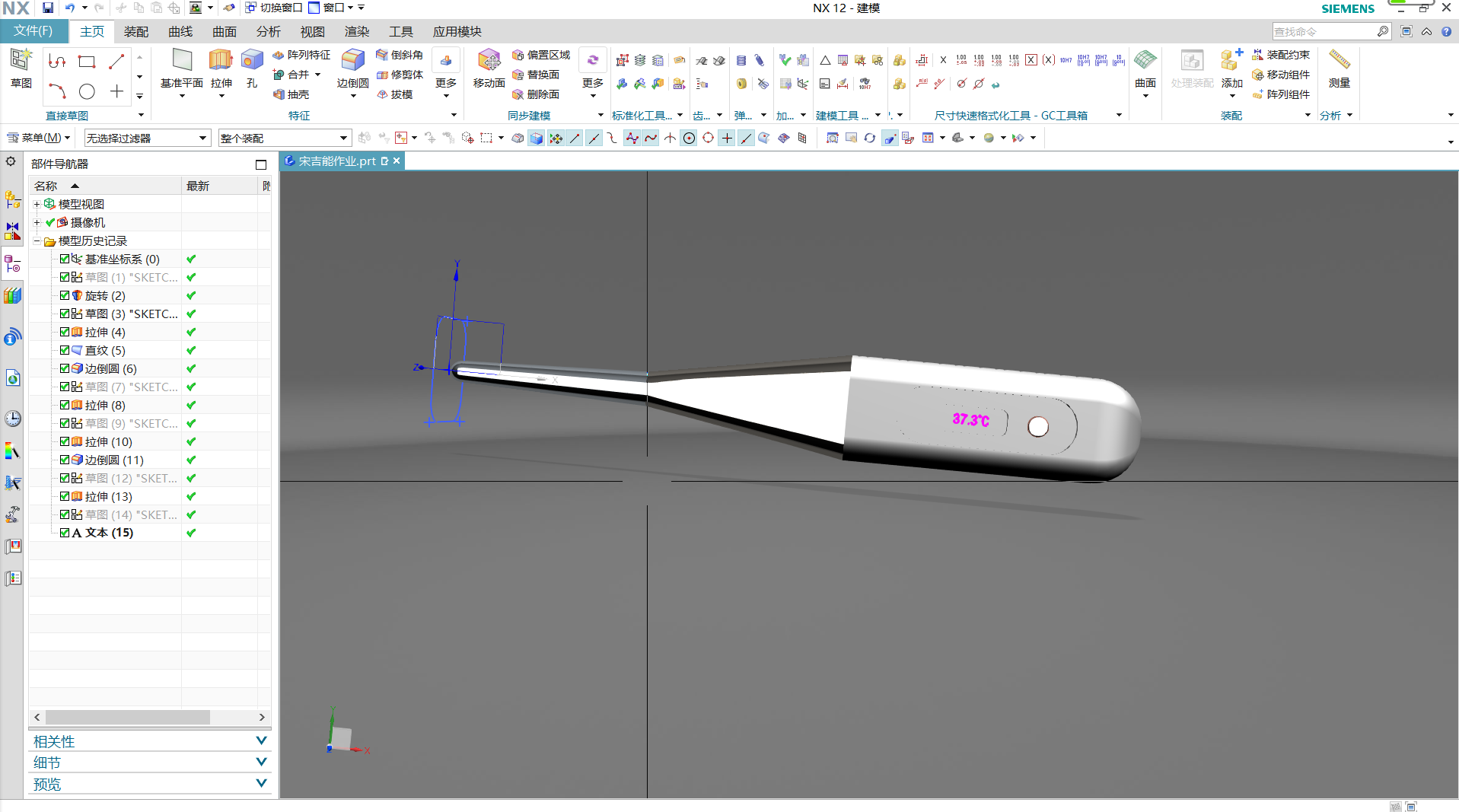The width and height of the screenshot is (1459, 812).
Task: Toggle the 文本 (15) feature checkbox
Action: pos(65,533)
